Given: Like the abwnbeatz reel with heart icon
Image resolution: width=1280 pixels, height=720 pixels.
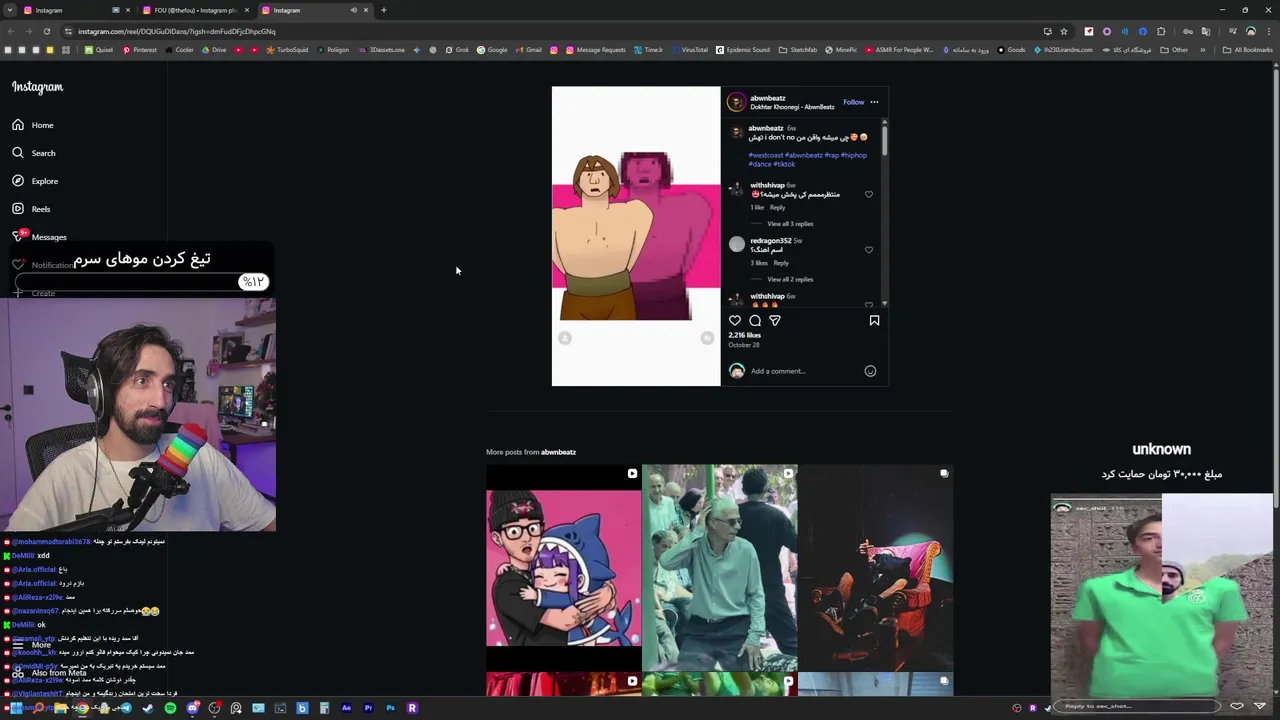Looking at the screenshot, I should pyautogui.click(x=735, y=321).
